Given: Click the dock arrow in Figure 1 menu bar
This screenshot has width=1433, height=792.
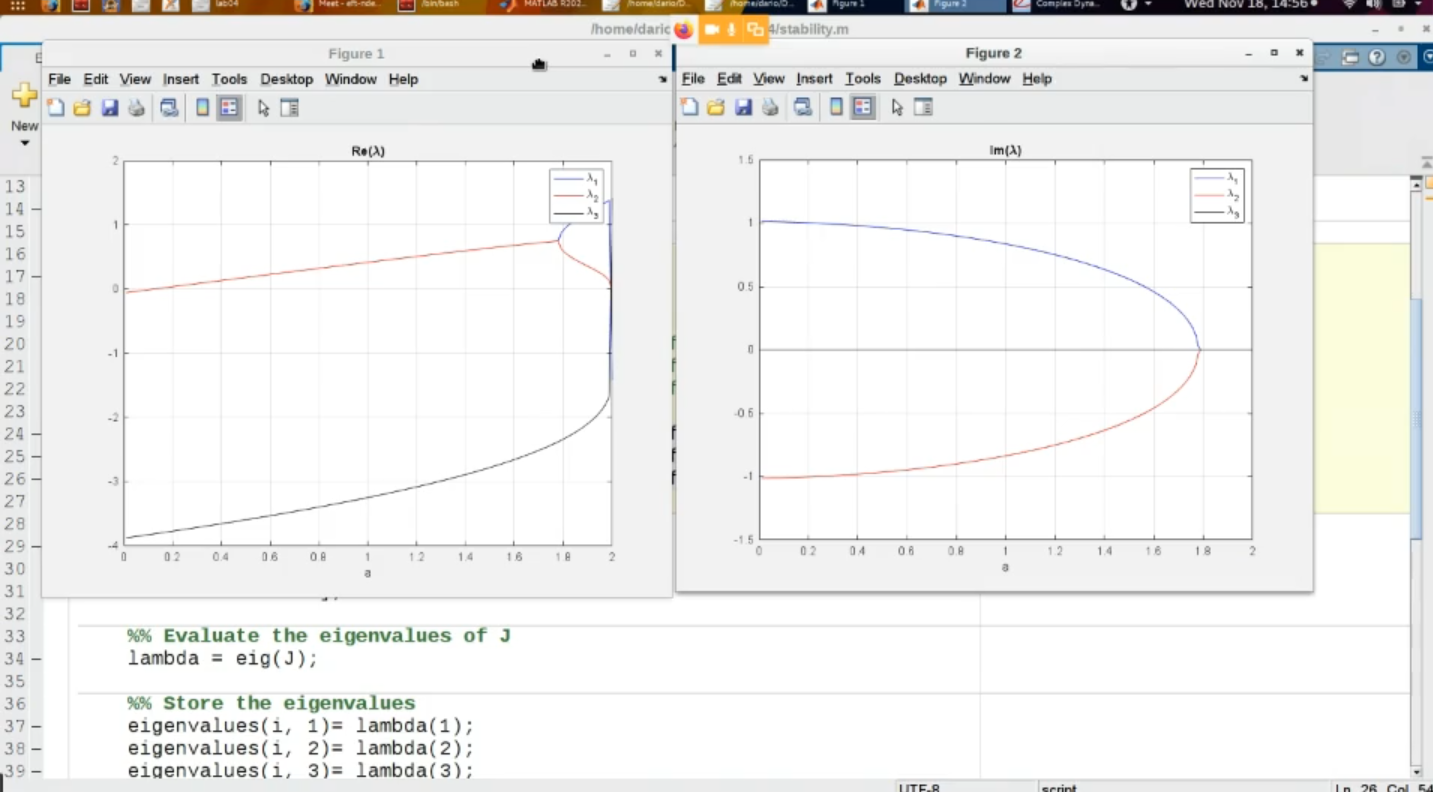Looking at the screenshot, I should pos(662,79).
